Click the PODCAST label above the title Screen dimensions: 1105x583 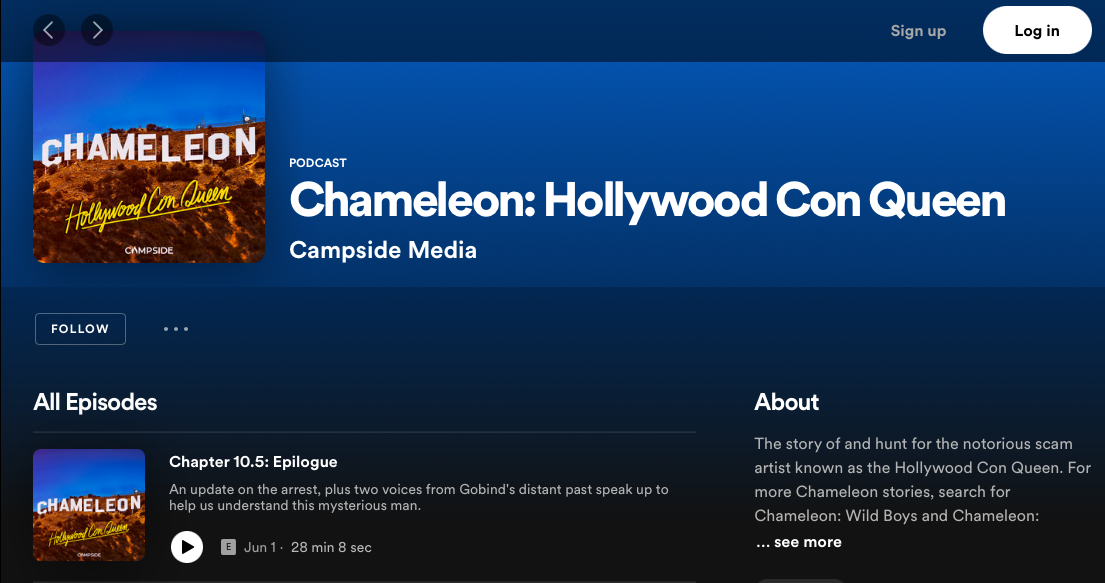pyautogui.click(x=318, y=163)
